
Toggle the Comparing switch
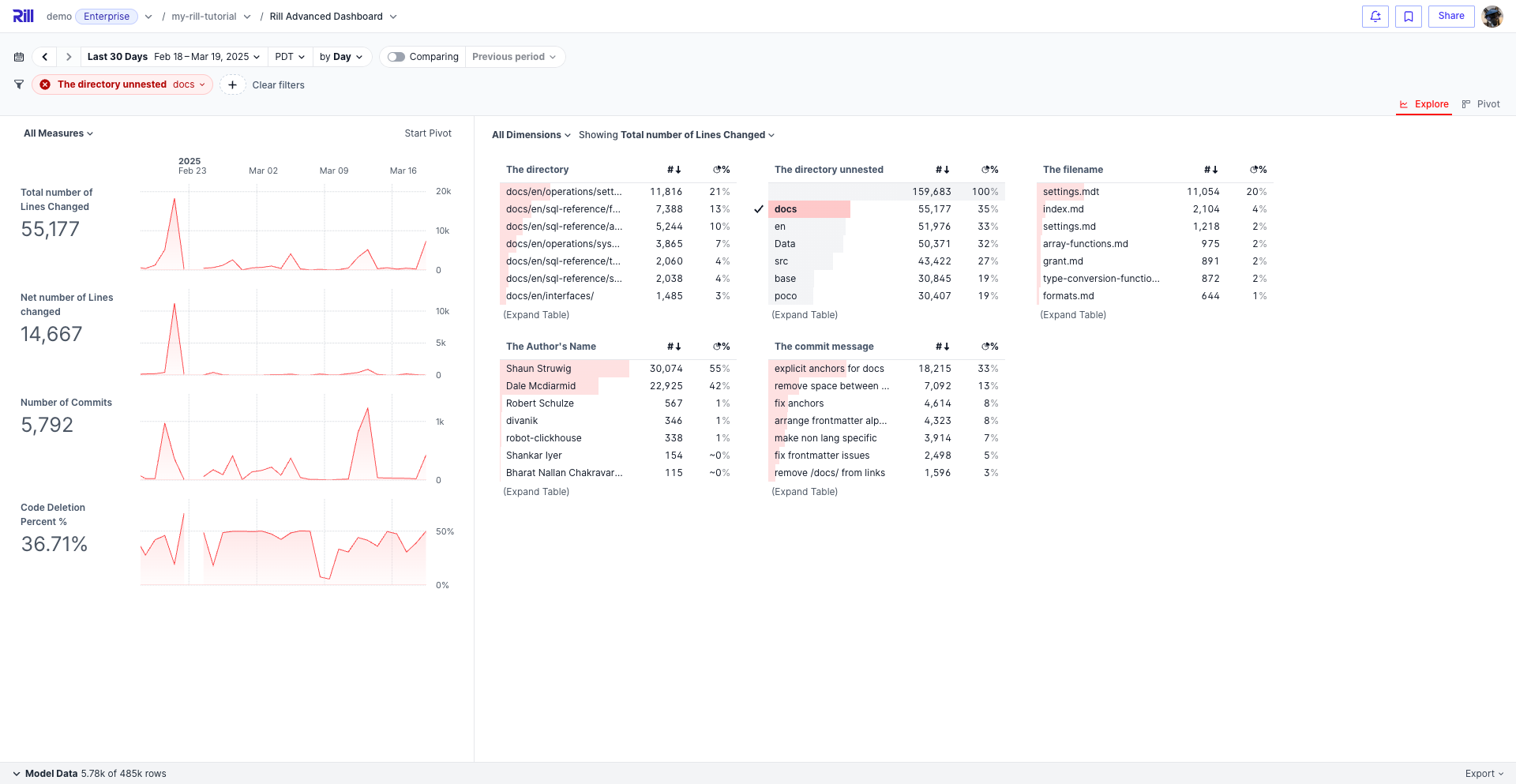click(396, 57)
